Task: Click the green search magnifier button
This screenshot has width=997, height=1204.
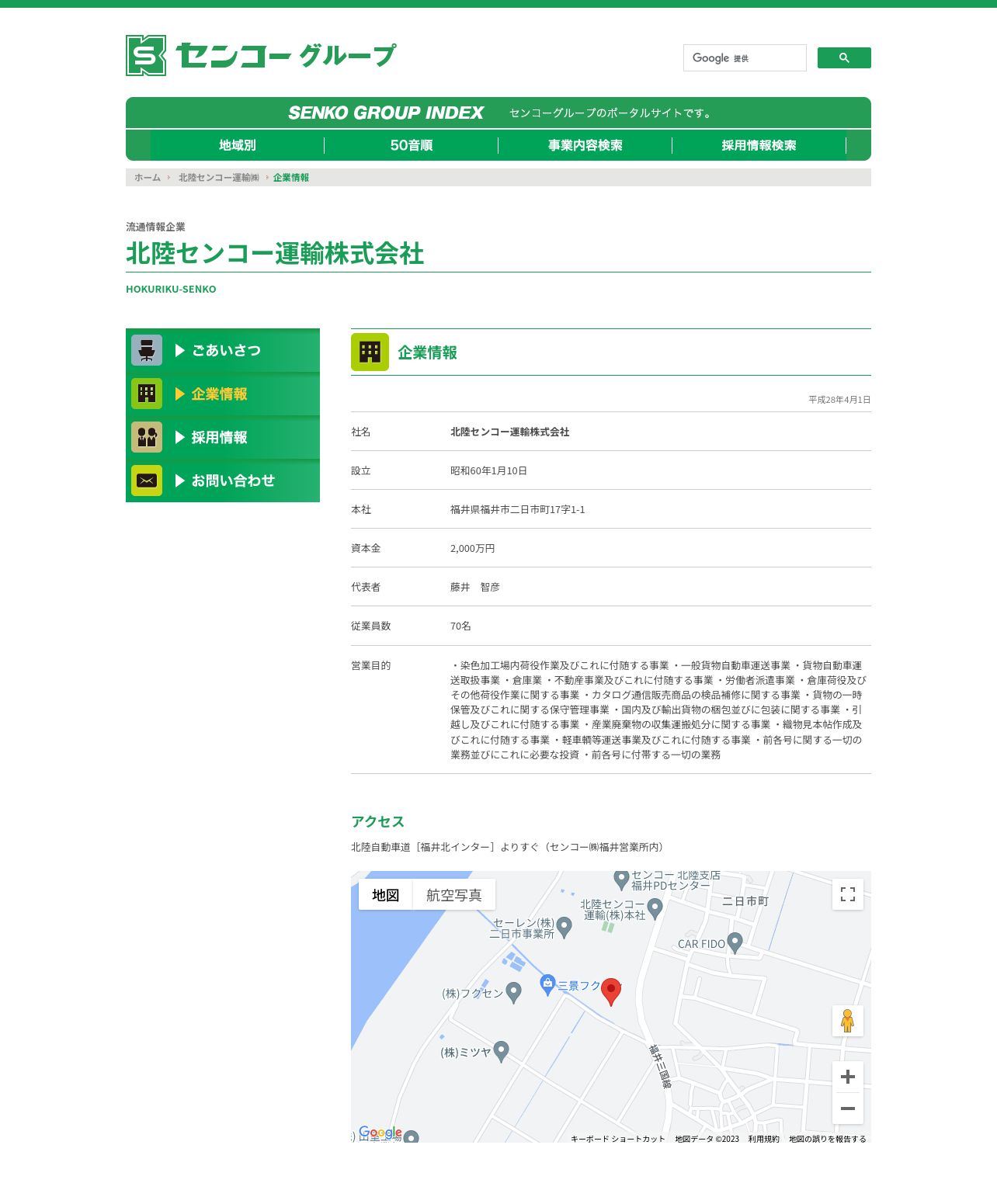Action: point(844,58)
